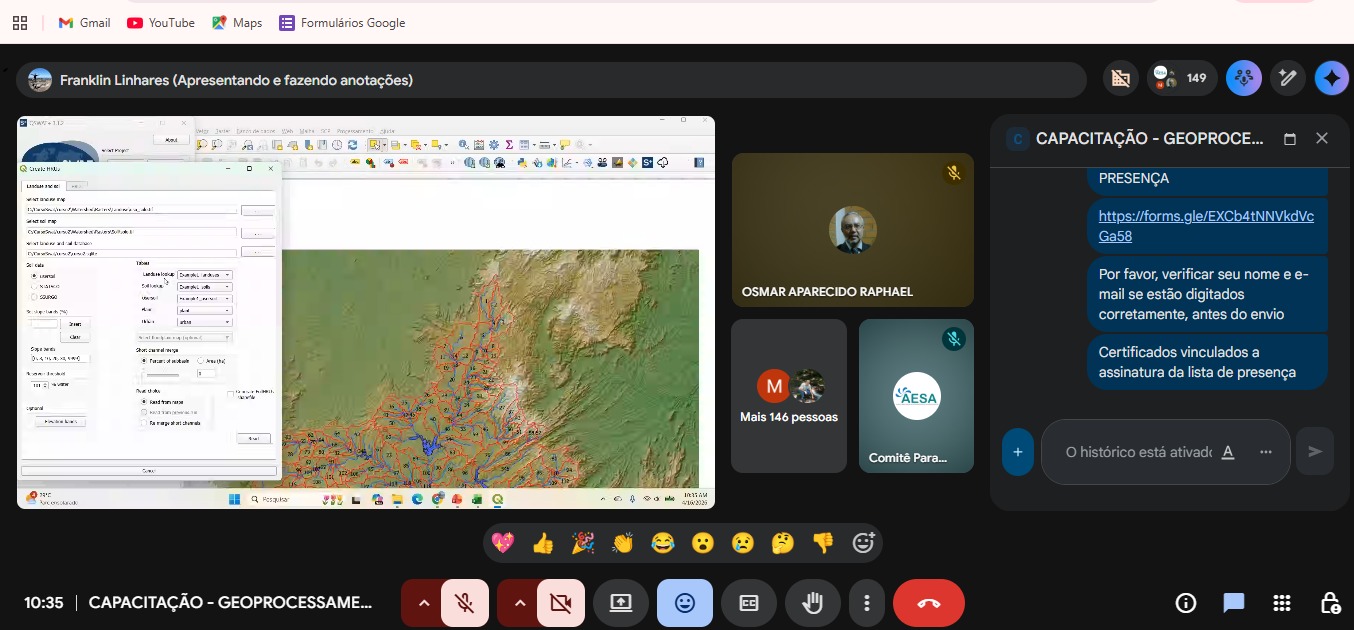Turn on the camera

point(560,603)
